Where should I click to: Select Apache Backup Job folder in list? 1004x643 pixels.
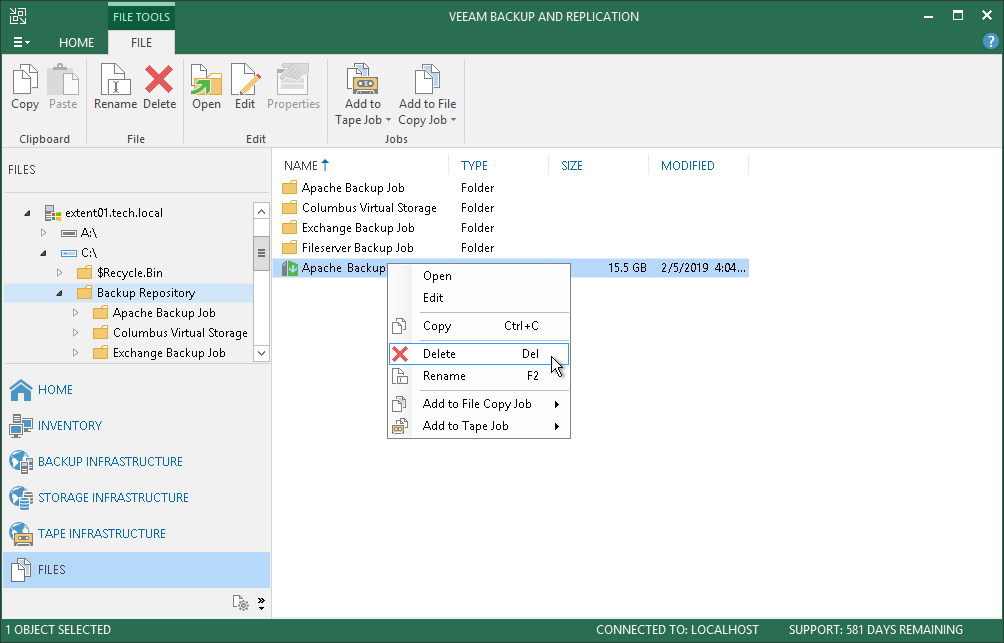coord(353,188)
